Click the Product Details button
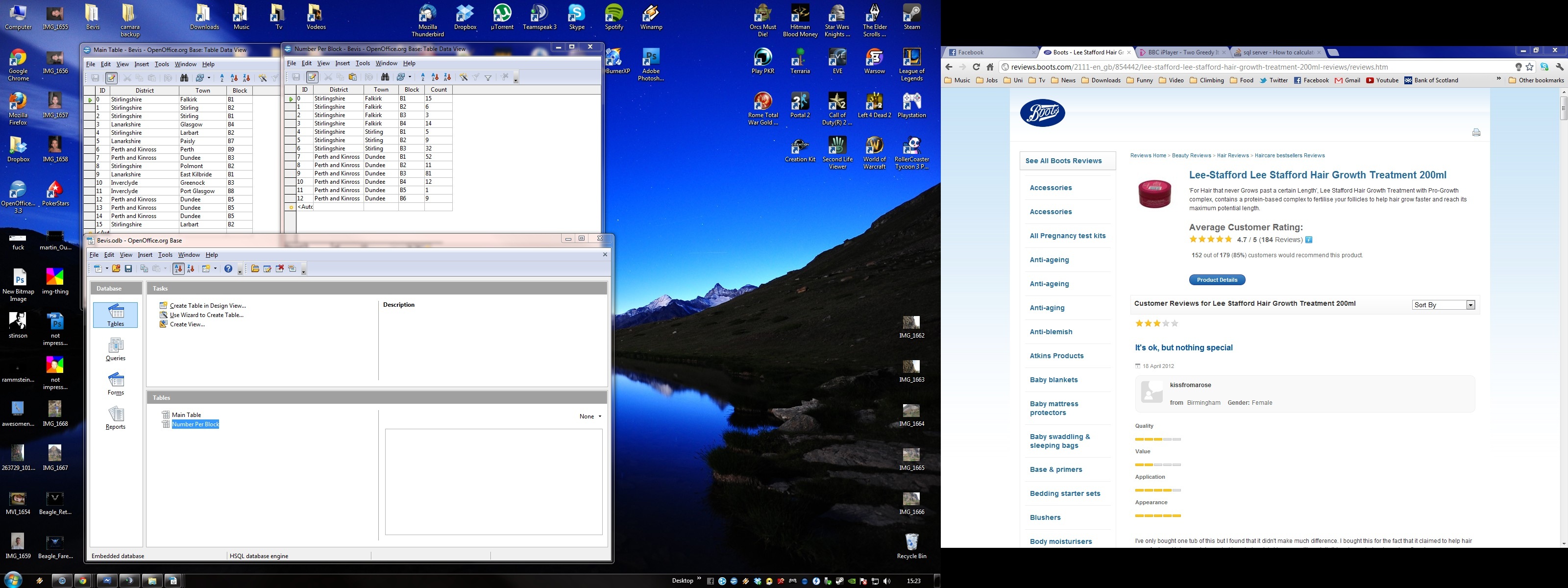Viewport: 1568px width, 588px height. (x=1216, y=280)
